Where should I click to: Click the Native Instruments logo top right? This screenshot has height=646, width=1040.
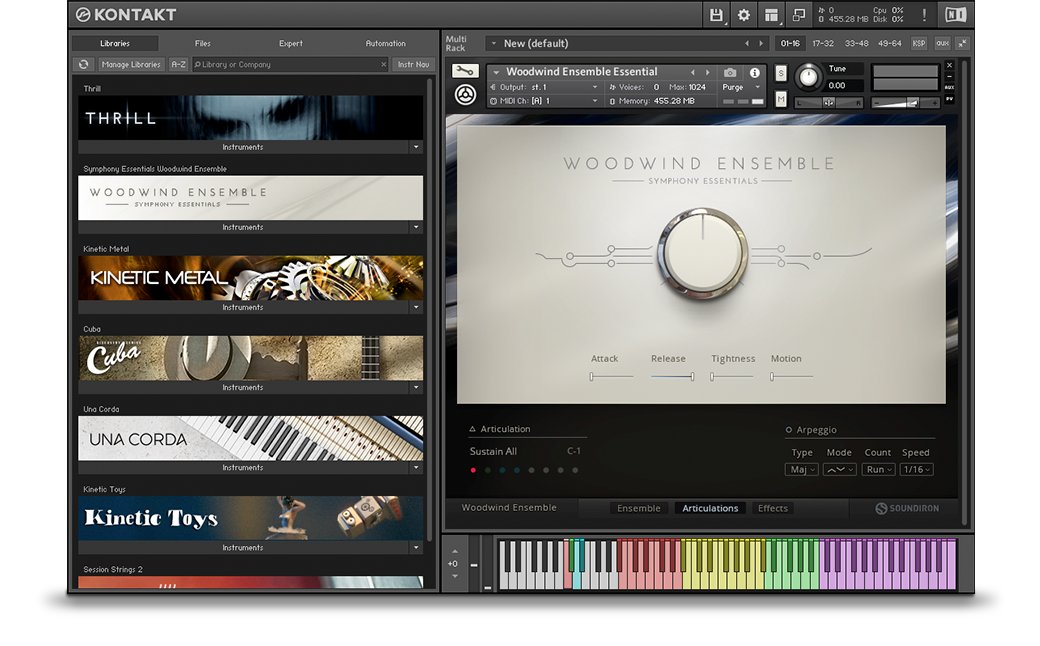tap(956, 15)
